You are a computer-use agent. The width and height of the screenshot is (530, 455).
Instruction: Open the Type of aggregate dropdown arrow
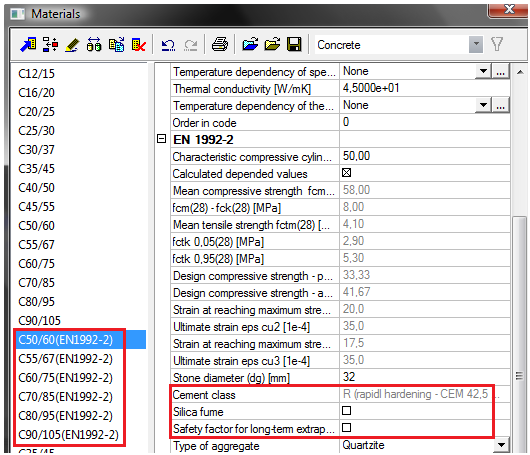click(501, 445)
